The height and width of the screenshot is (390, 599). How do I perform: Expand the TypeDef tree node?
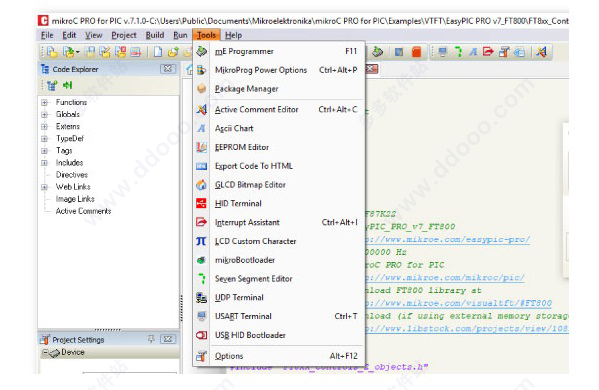45,139
